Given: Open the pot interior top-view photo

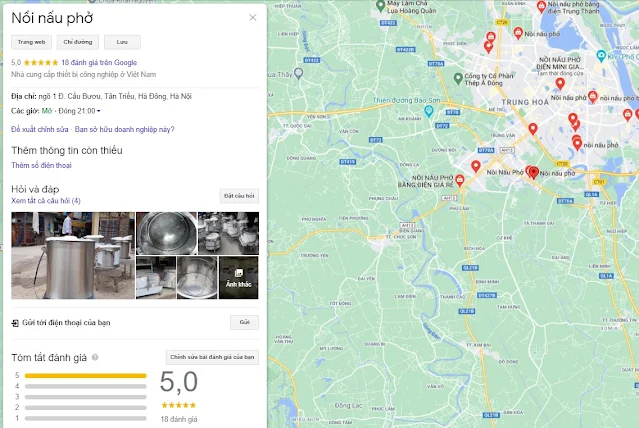Looking at the screenshot, I should click(166, 233).
